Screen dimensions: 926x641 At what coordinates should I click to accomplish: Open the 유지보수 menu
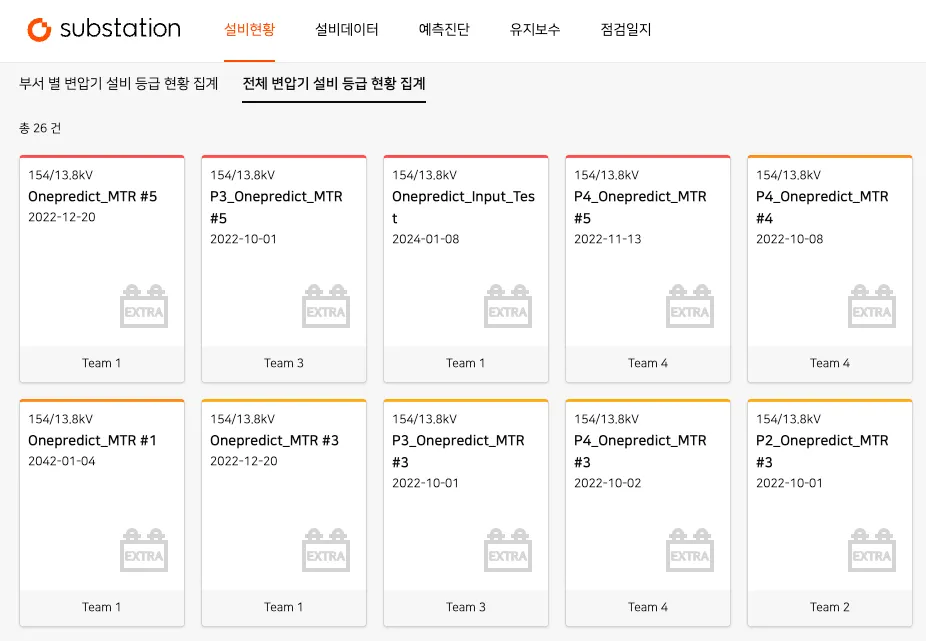[x=535, y=30]
